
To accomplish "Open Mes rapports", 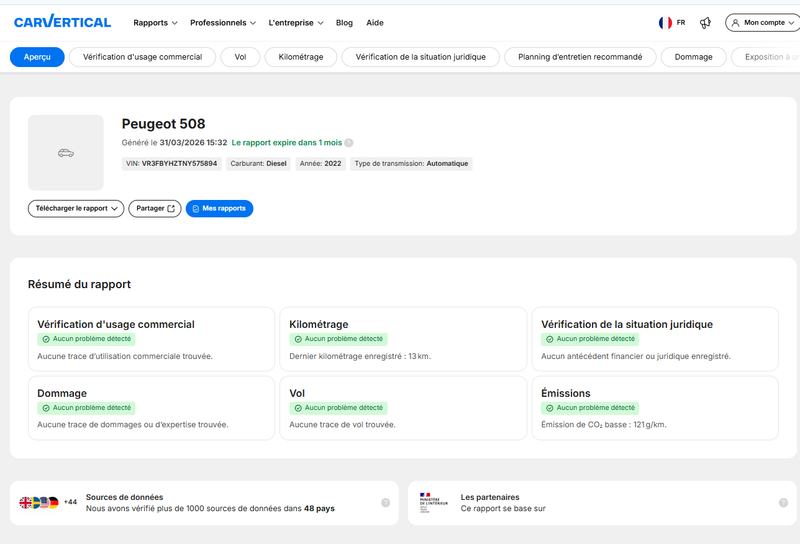I will click(219, 209).
